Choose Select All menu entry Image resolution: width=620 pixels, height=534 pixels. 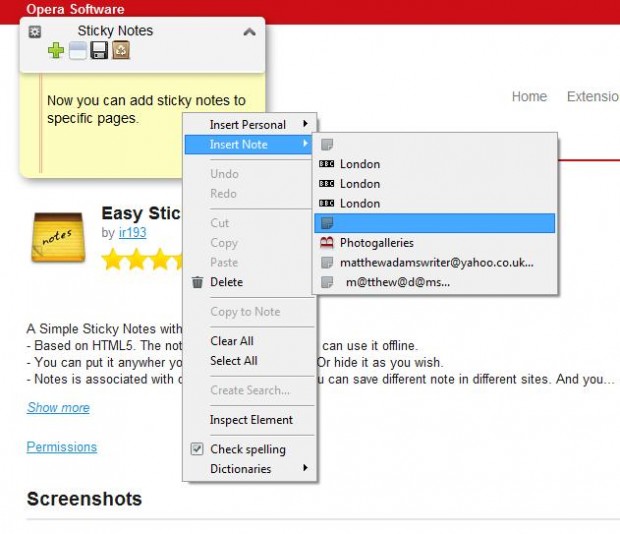click(x=250, y=360)
